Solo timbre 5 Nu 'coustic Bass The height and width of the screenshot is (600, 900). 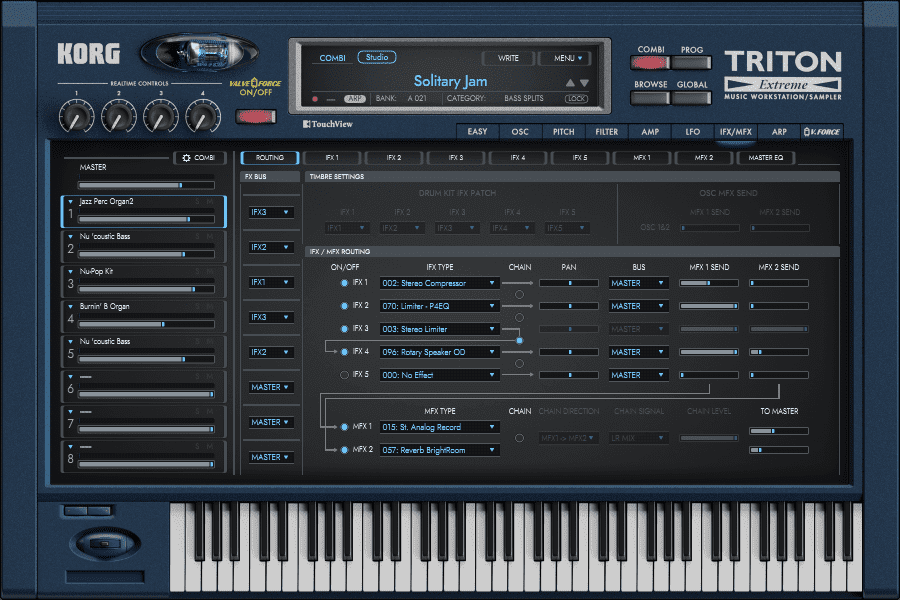[197, 342]
